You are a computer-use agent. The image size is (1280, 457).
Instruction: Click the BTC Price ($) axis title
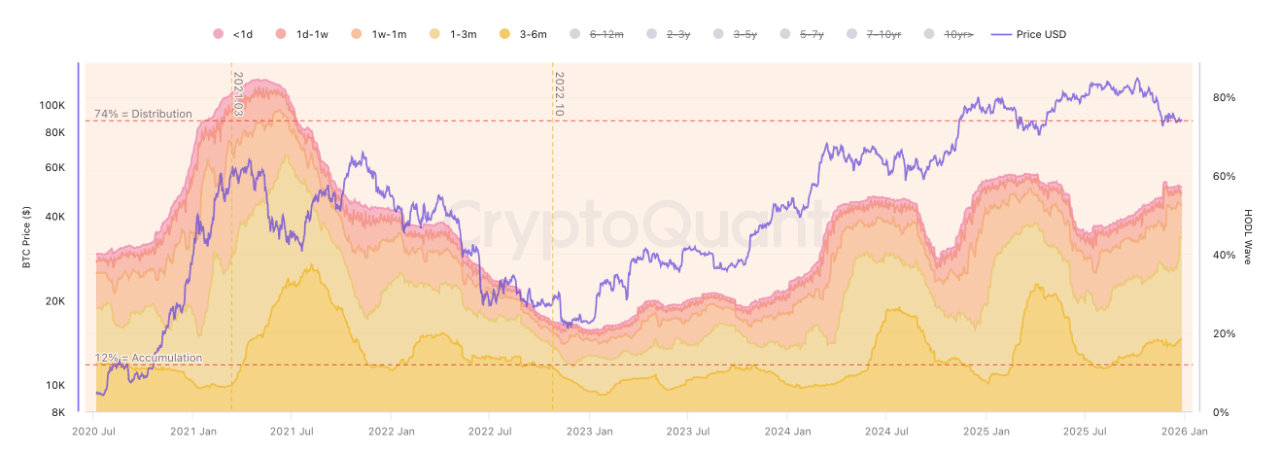26,238
